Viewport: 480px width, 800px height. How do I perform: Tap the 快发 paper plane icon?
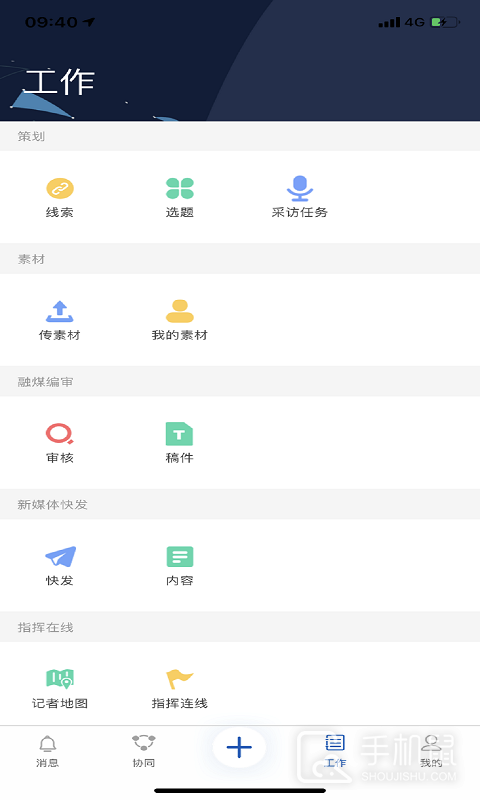point(60,557)
